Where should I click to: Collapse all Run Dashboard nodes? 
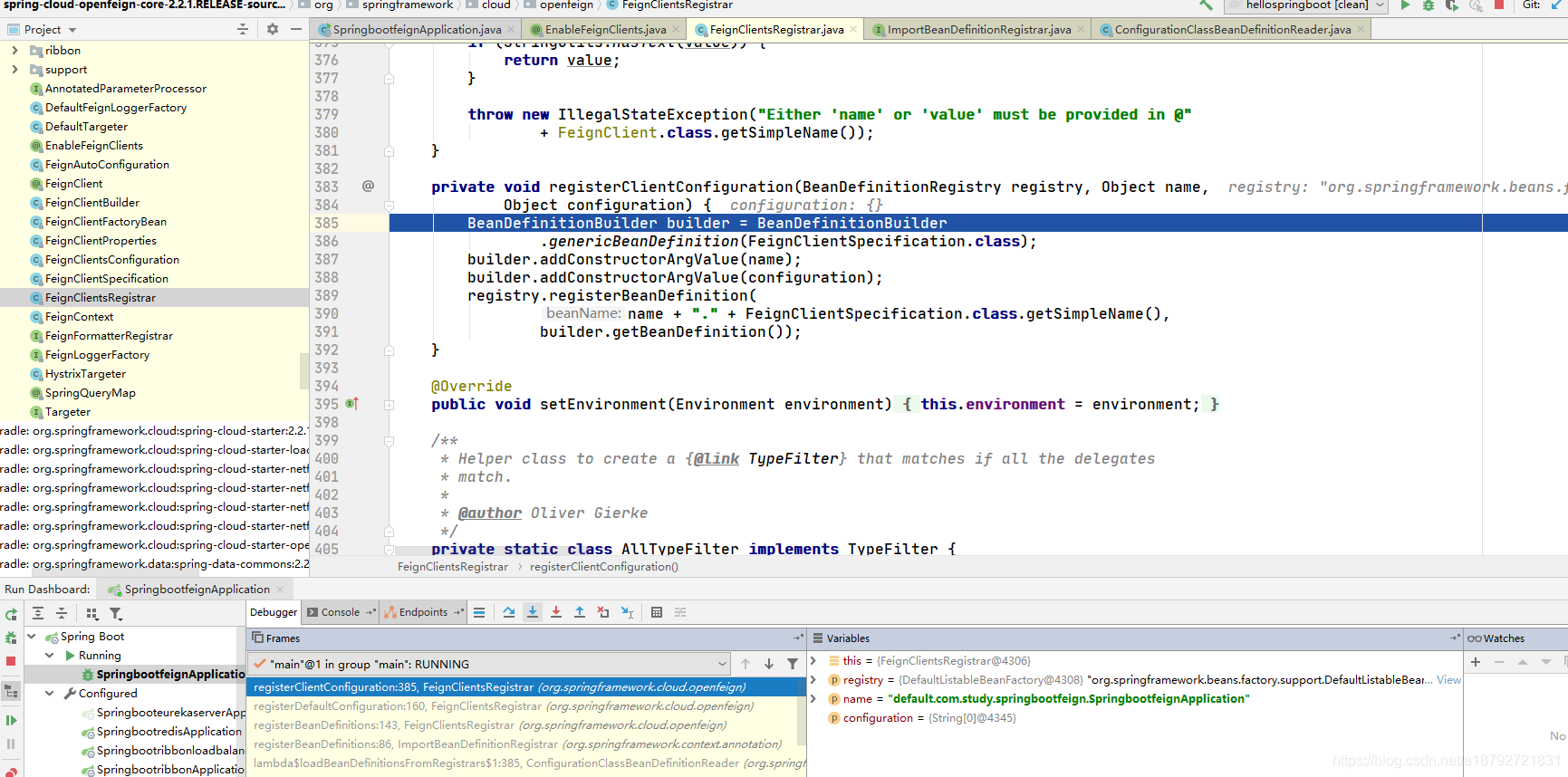[x=62, y=614]
